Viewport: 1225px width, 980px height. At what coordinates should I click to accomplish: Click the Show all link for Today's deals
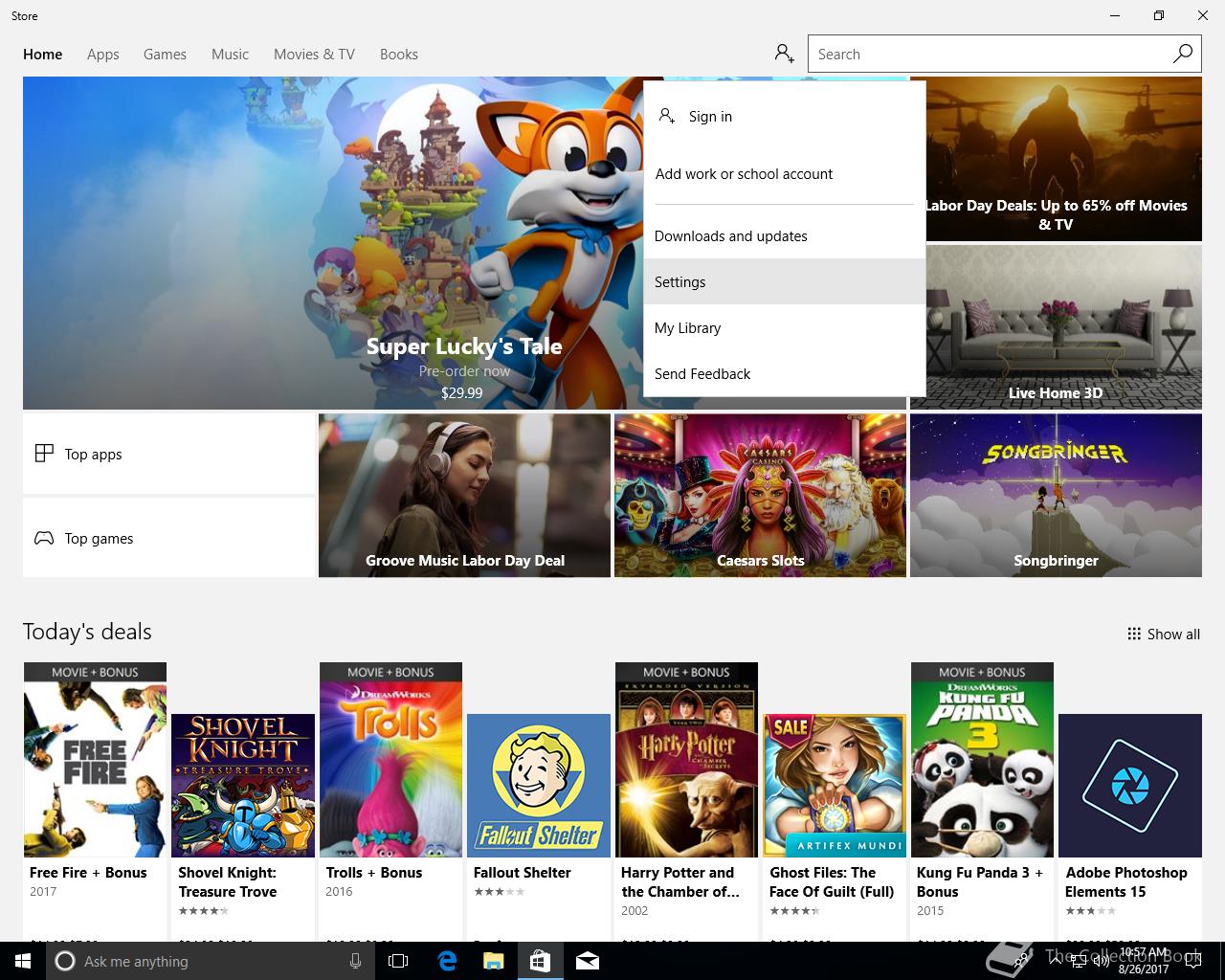click(1164, 634)
